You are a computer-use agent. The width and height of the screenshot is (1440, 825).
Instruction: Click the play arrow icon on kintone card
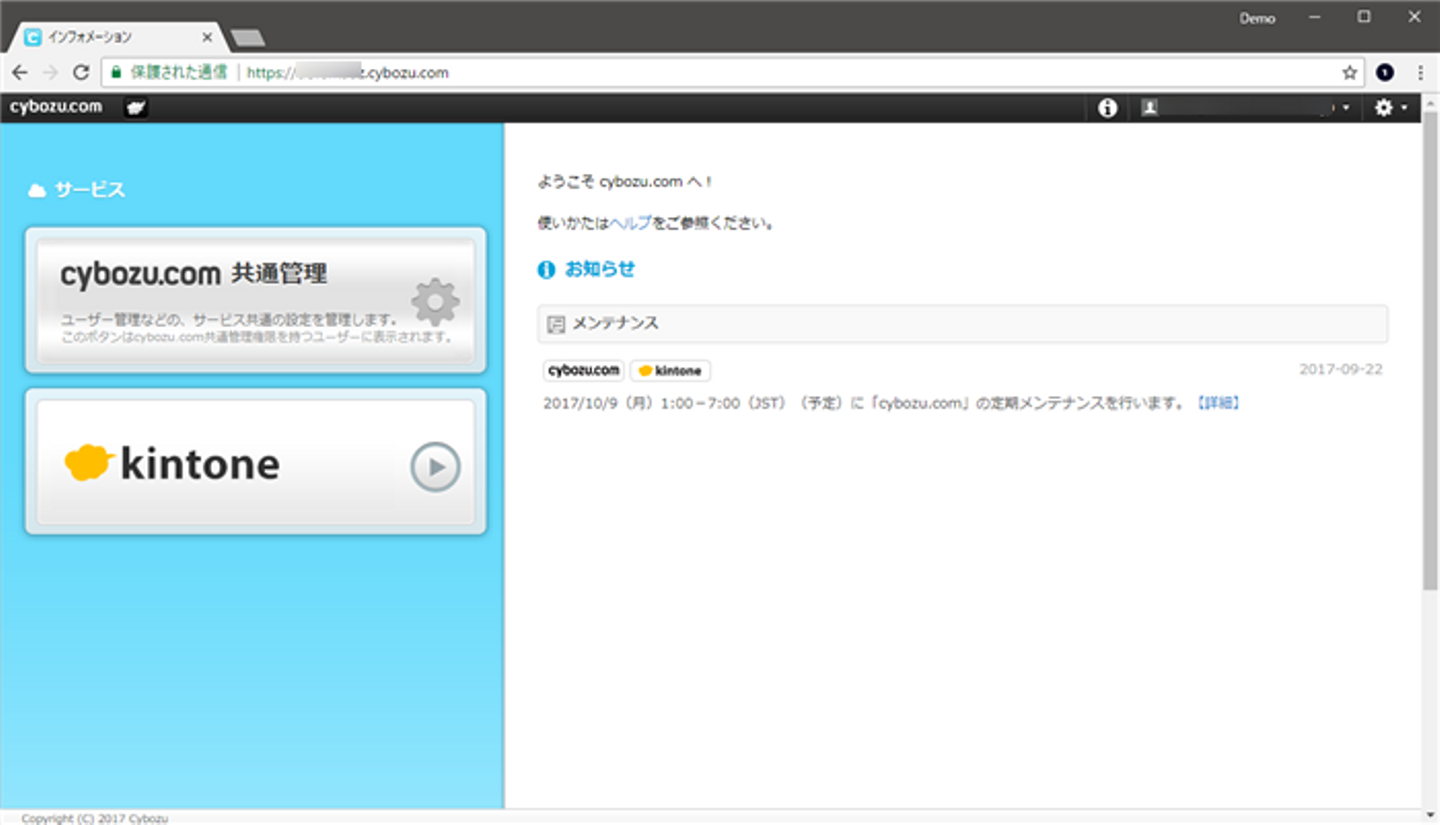435,466
